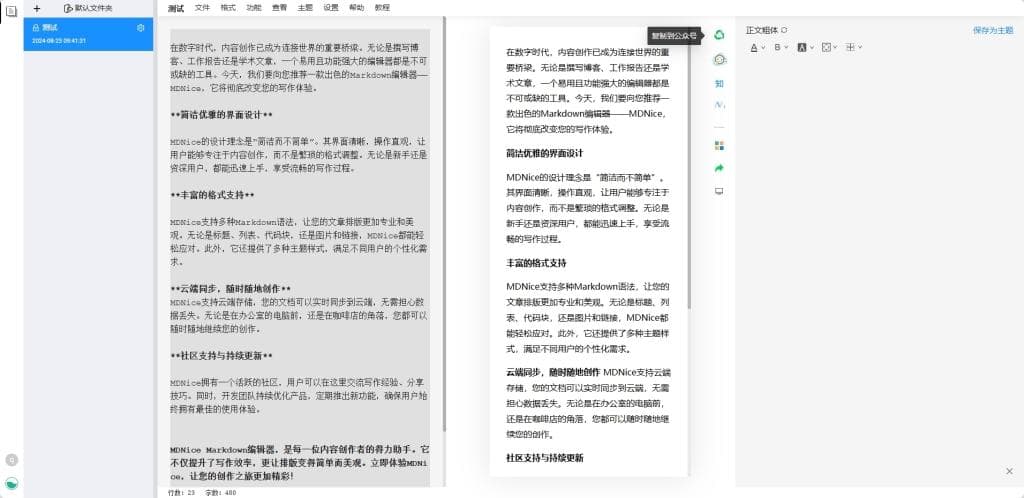Click the 行数: 23 status text
The image size is (1024, 498).
(182, 493)
